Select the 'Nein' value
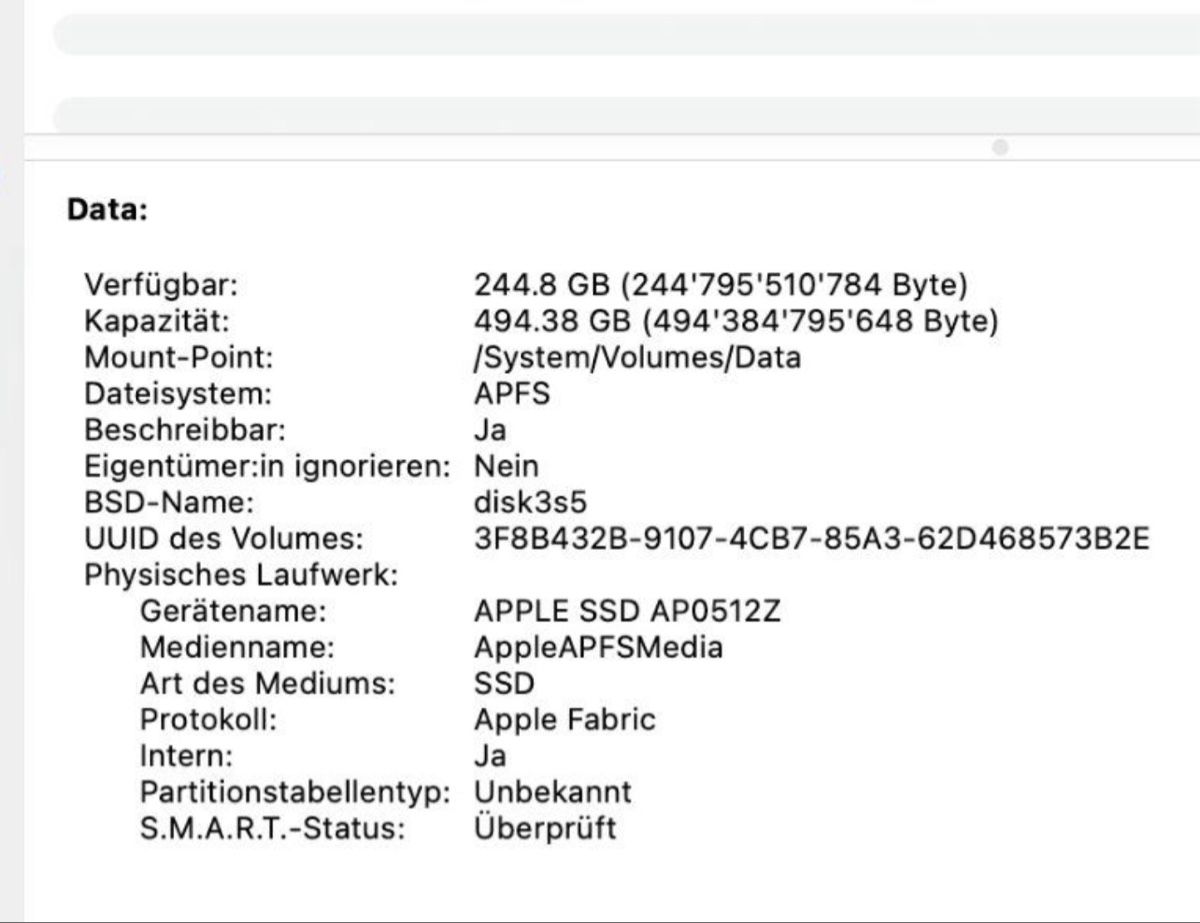Screen dimensions: 1200x923 506,466
